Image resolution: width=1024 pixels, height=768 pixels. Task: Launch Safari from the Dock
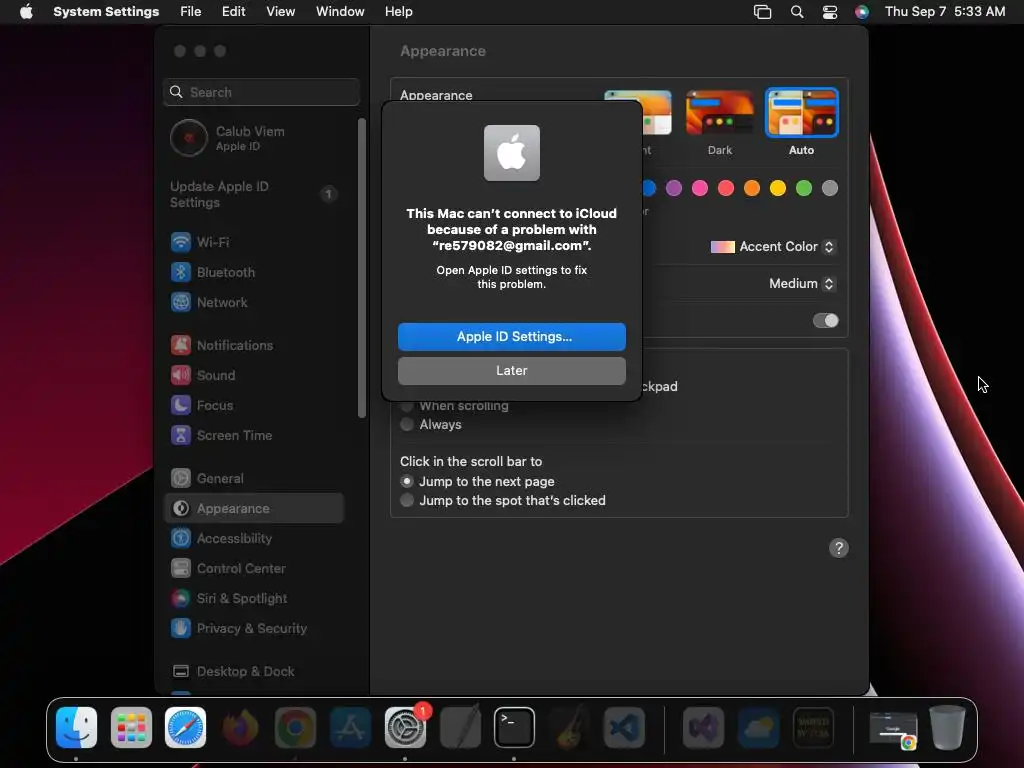(185, 728)
